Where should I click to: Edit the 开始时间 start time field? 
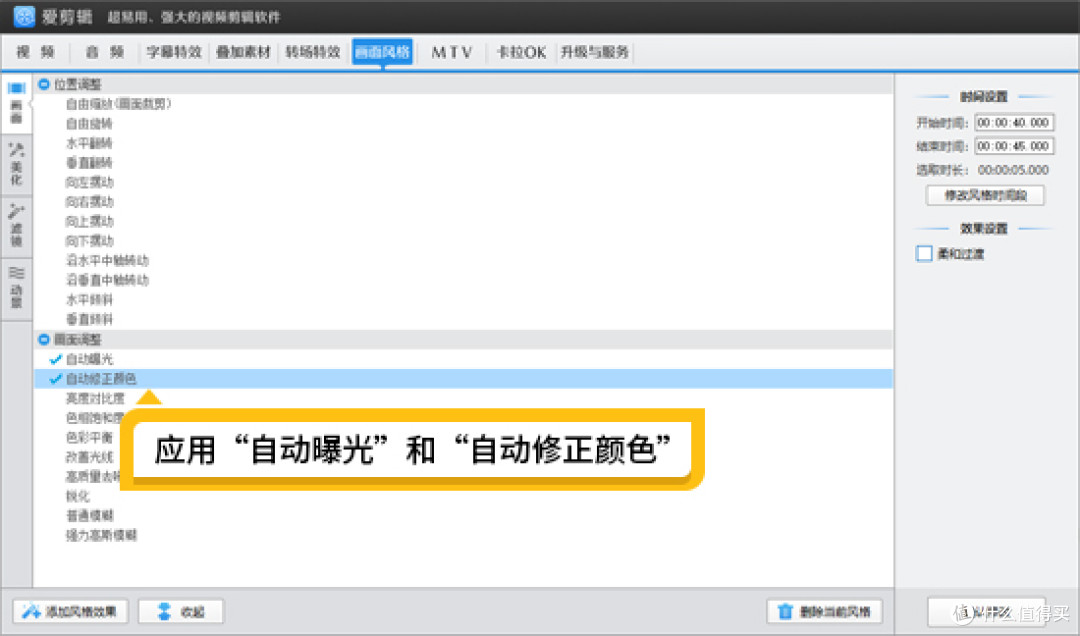point(1014,123)
